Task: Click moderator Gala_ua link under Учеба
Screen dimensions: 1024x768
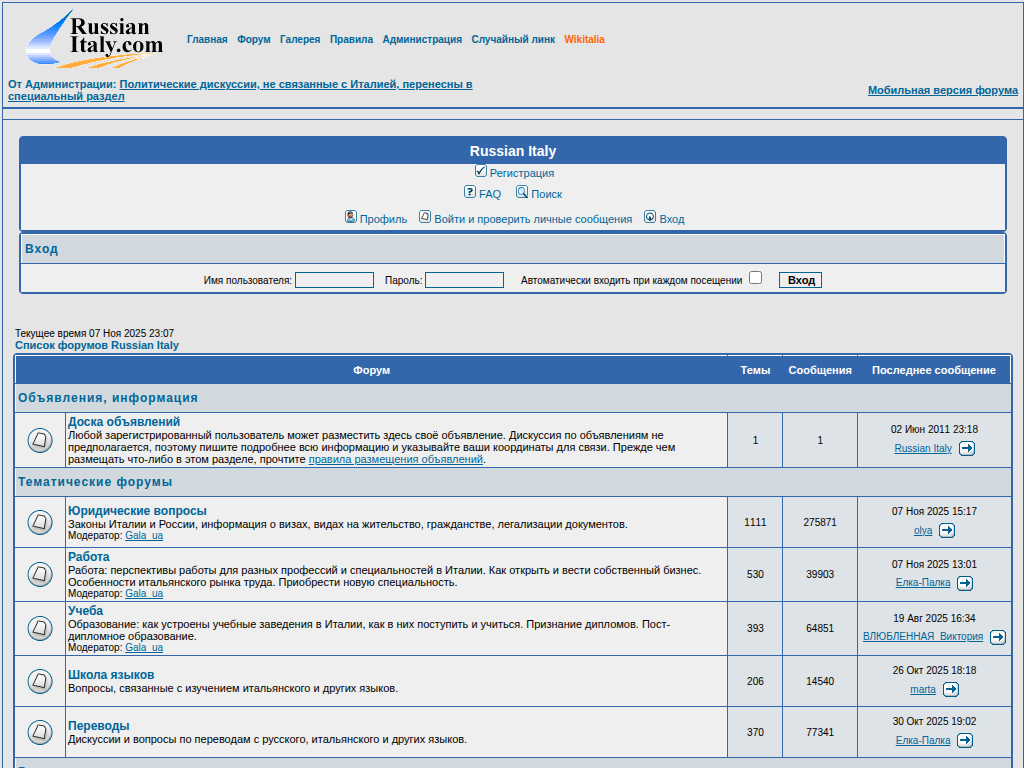Action: pos(144,648)
